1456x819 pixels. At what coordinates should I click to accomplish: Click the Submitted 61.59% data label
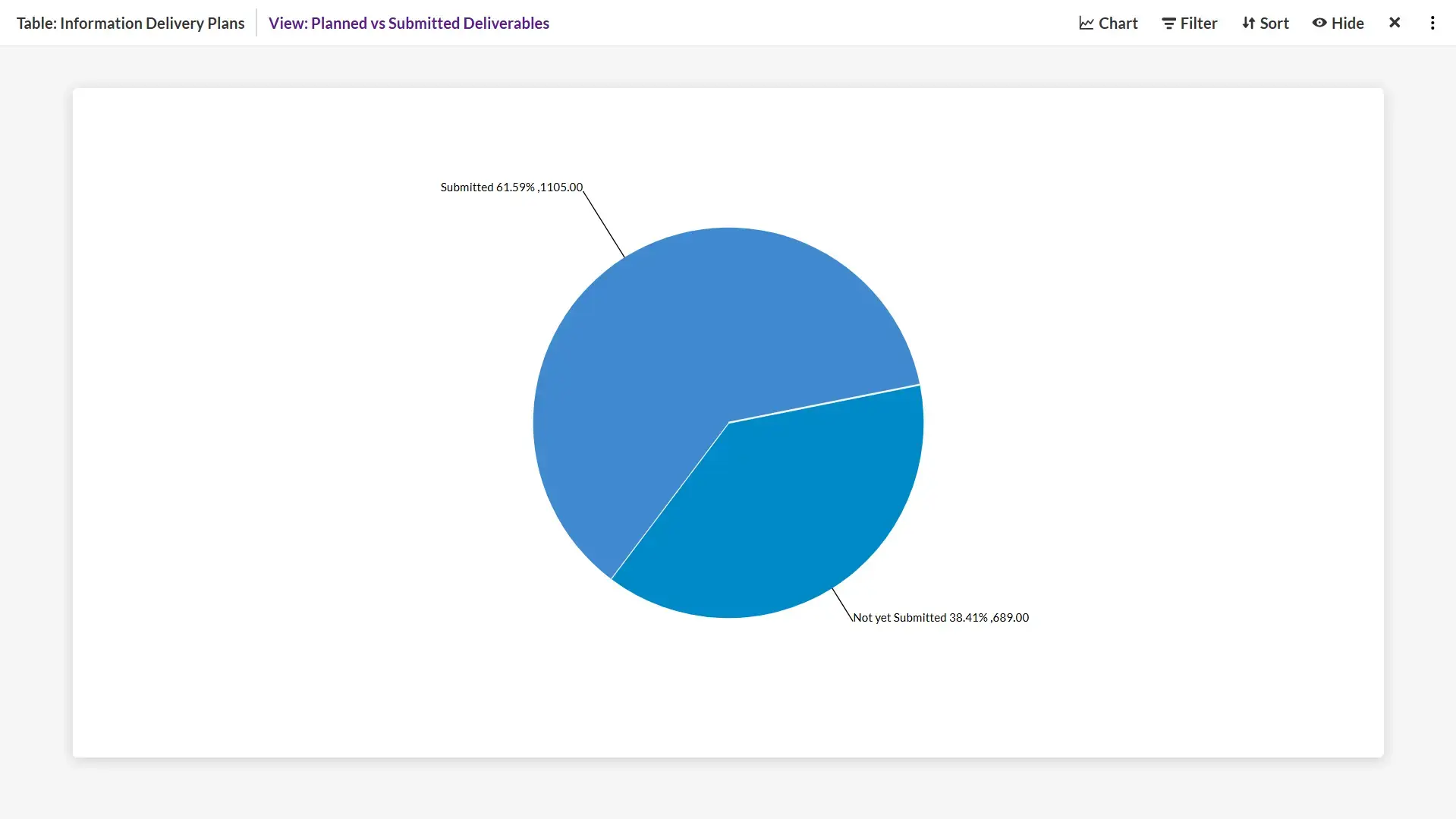pyautogui.click(x=511, y=187)
